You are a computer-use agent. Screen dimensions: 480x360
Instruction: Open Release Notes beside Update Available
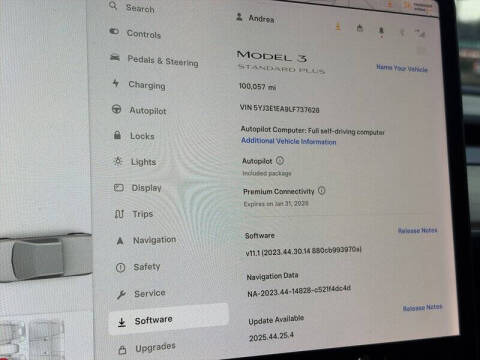[422, 307]
